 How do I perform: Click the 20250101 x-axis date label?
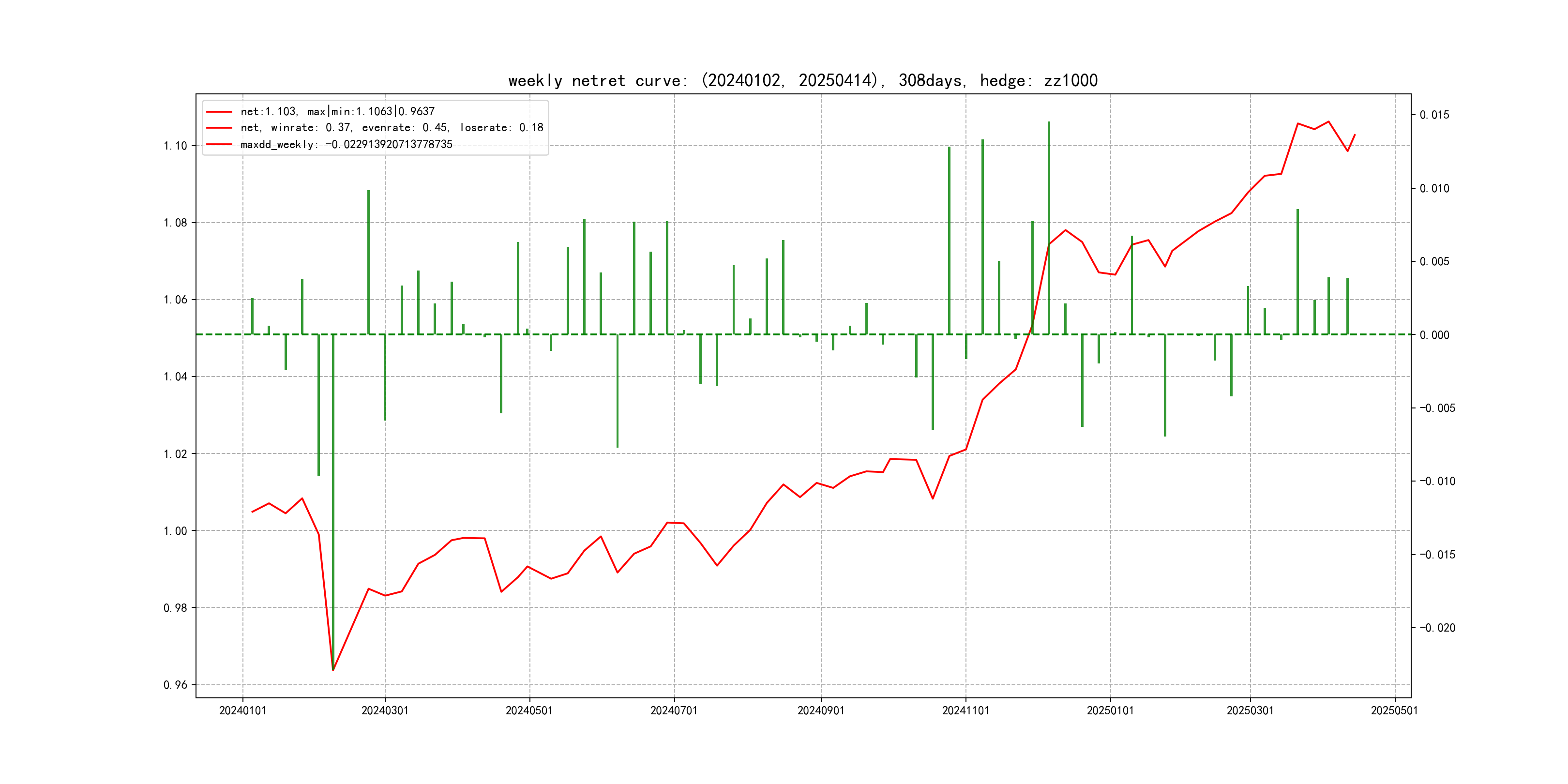[1110, 710]
